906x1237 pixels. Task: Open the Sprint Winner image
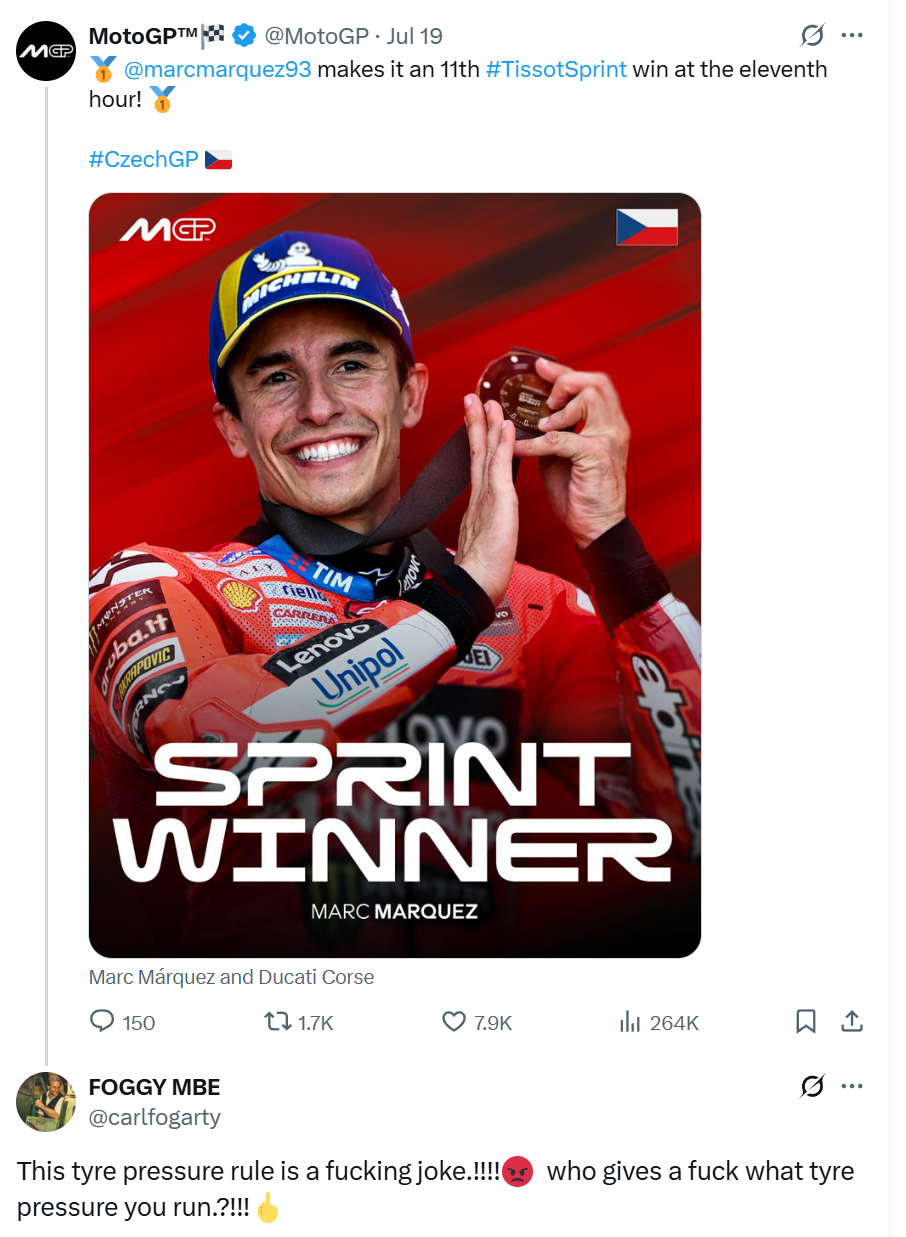pyautogui.click(x=394, y=575)
